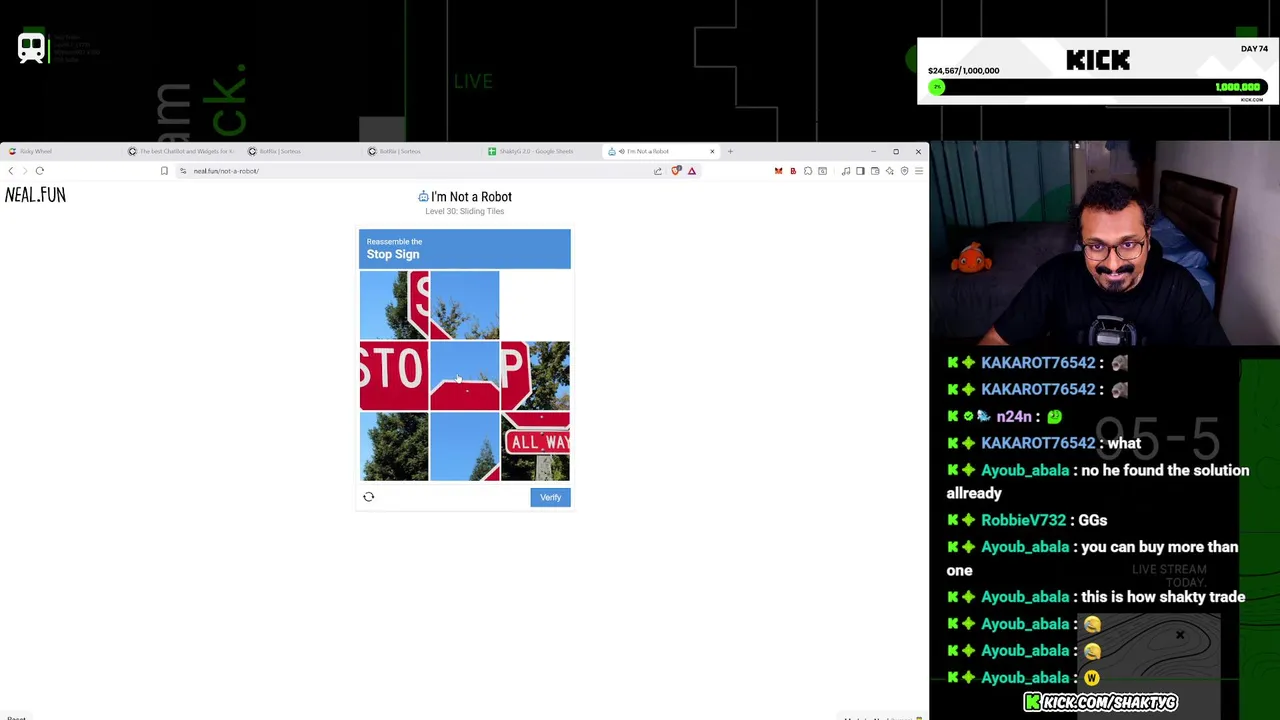The image size is (1280, 720).
Task: Open the MetaMask fox extension
Action: 778,171
